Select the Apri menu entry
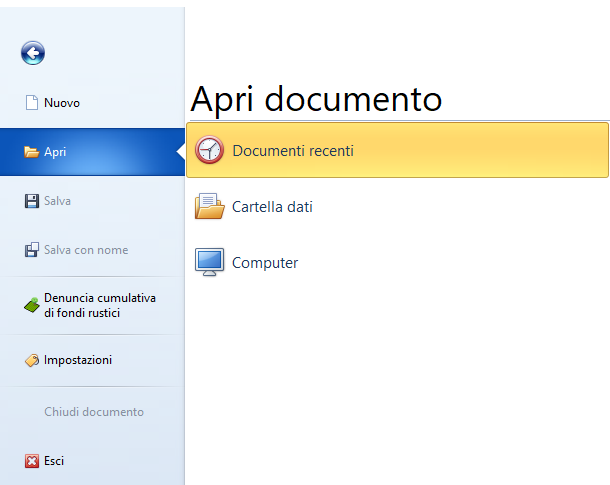Screen dimensions: 610x485 click(x=92, y=152)
